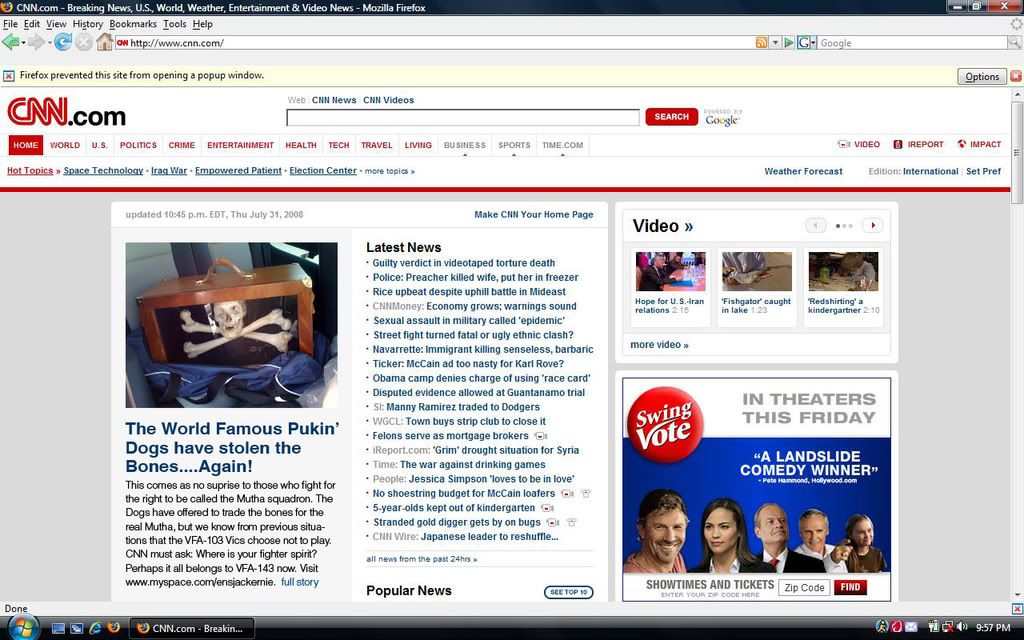Show previous videos with the left arrow
This screenshot has height=640, width=1024.
816,225
